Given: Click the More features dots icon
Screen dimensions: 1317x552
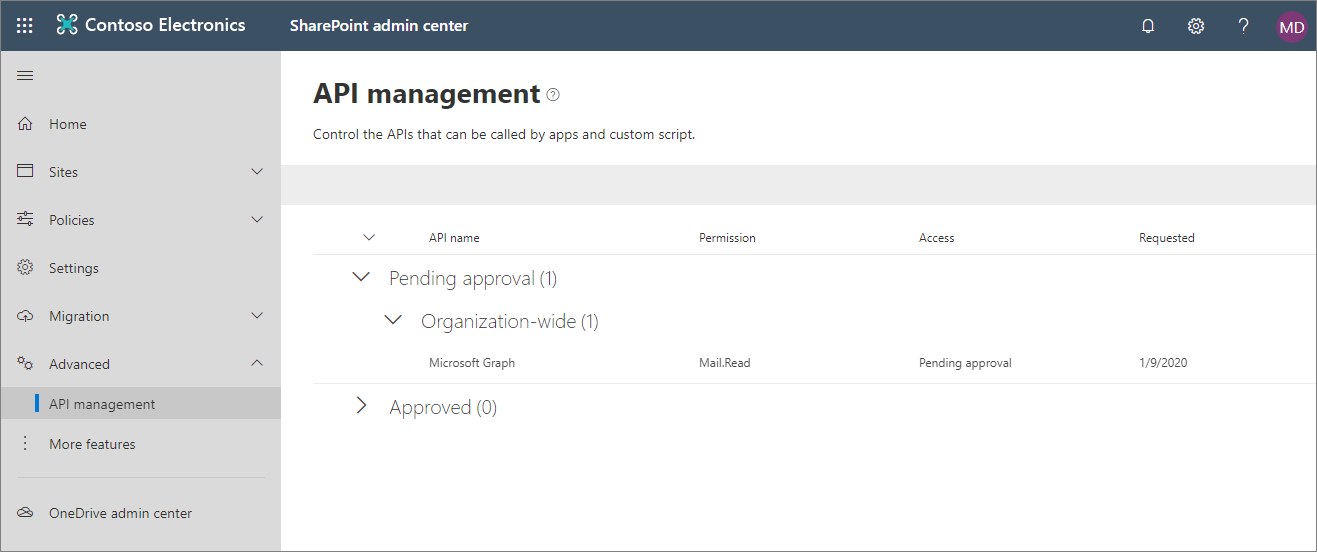Looking at the screenshot, I should pos(26,444).
